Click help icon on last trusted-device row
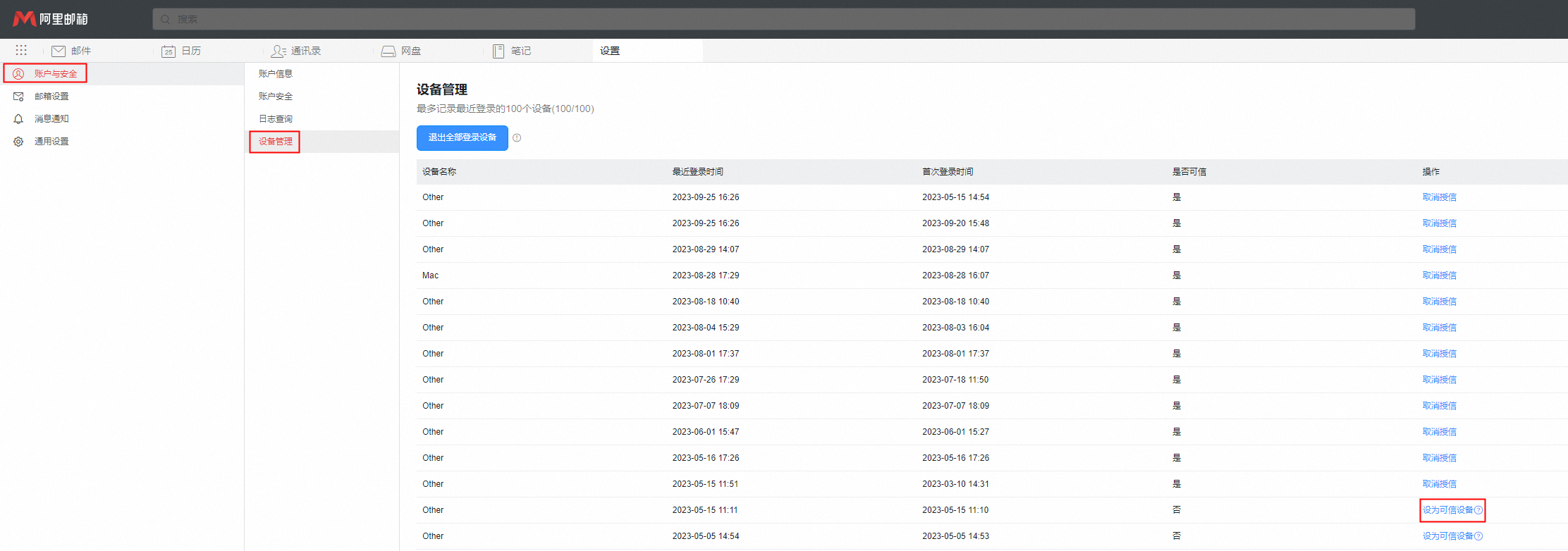 [1478, 536]
